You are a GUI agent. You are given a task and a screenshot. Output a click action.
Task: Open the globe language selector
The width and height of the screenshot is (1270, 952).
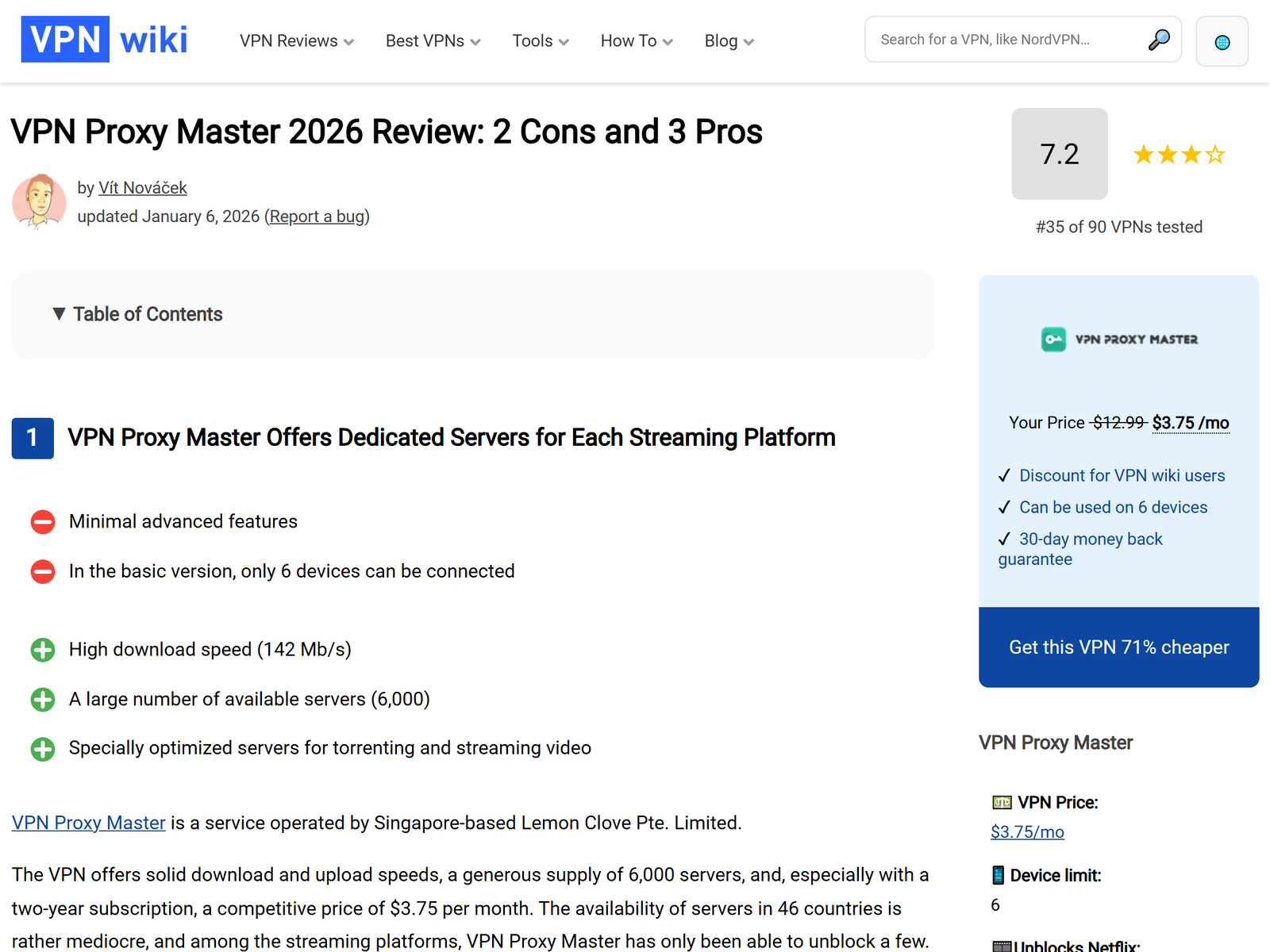coord(1222,41)
